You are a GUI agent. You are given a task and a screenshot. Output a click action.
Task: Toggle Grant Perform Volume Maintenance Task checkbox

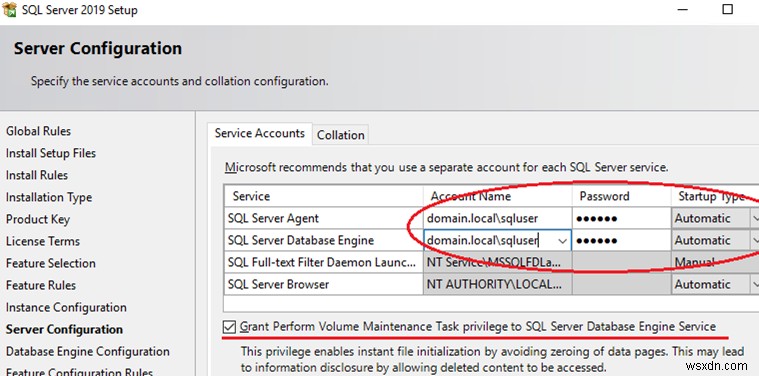tap(229, 327)
